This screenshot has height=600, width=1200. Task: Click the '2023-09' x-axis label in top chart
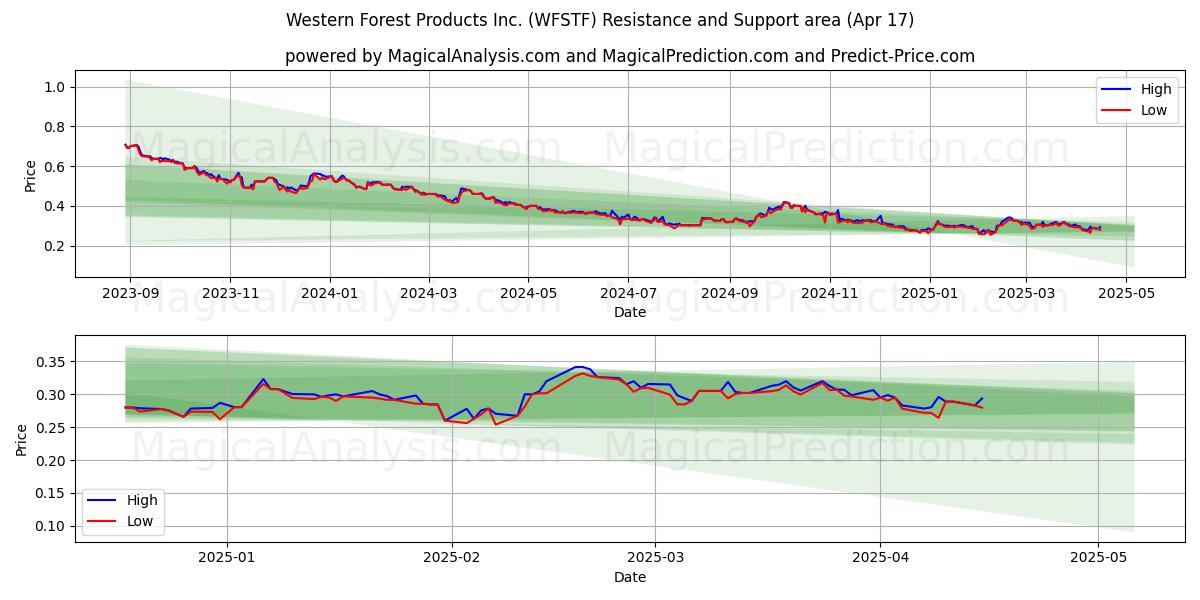tap(129, 295)
